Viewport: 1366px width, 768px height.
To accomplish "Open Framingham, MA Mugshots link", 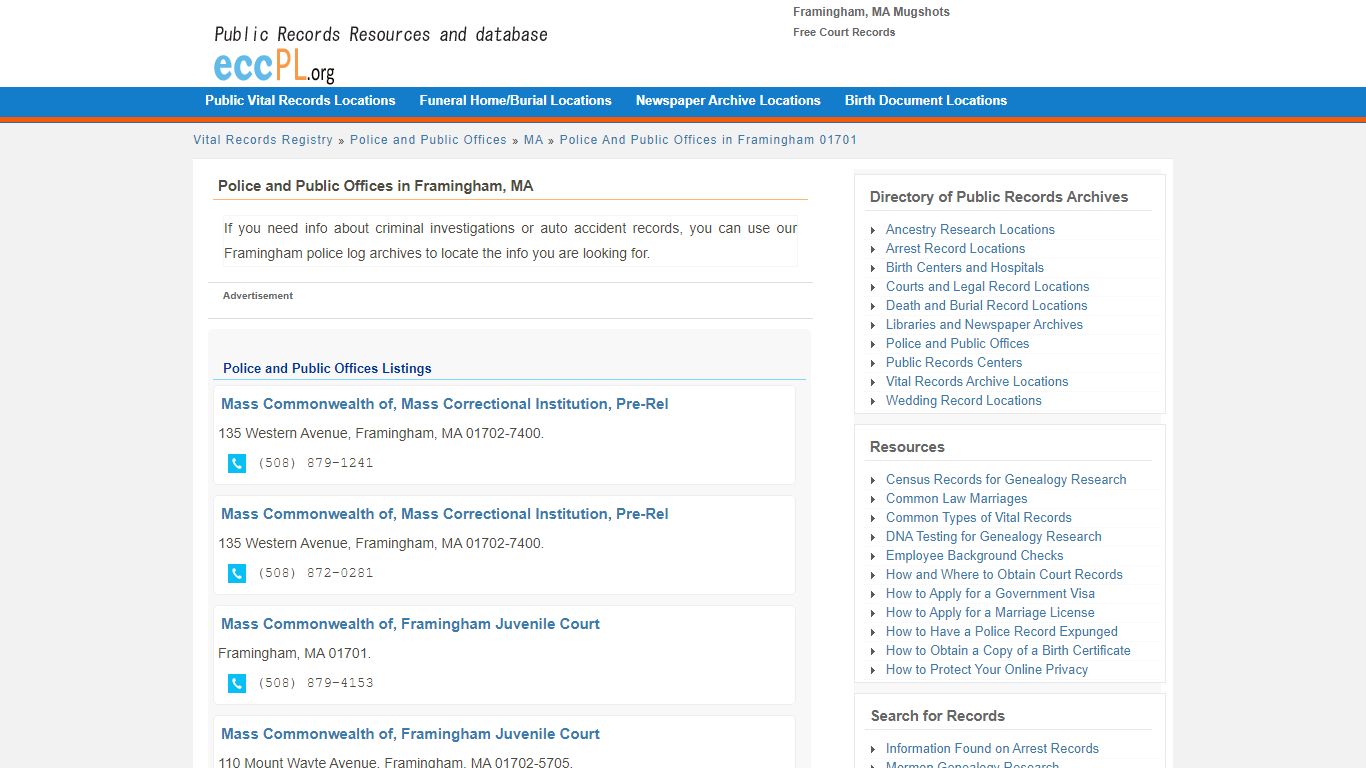I will (871, 12).
